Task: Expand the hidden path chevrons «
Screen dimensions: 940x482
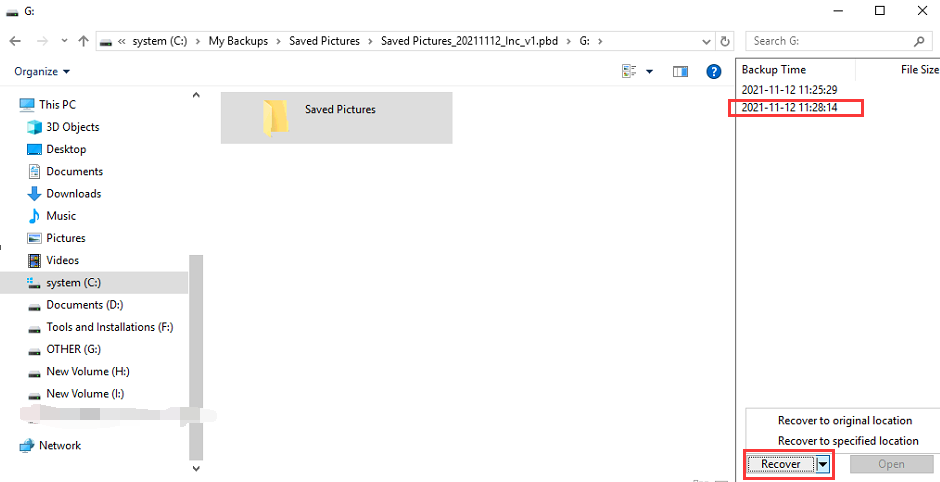Action: click(122, 41)
